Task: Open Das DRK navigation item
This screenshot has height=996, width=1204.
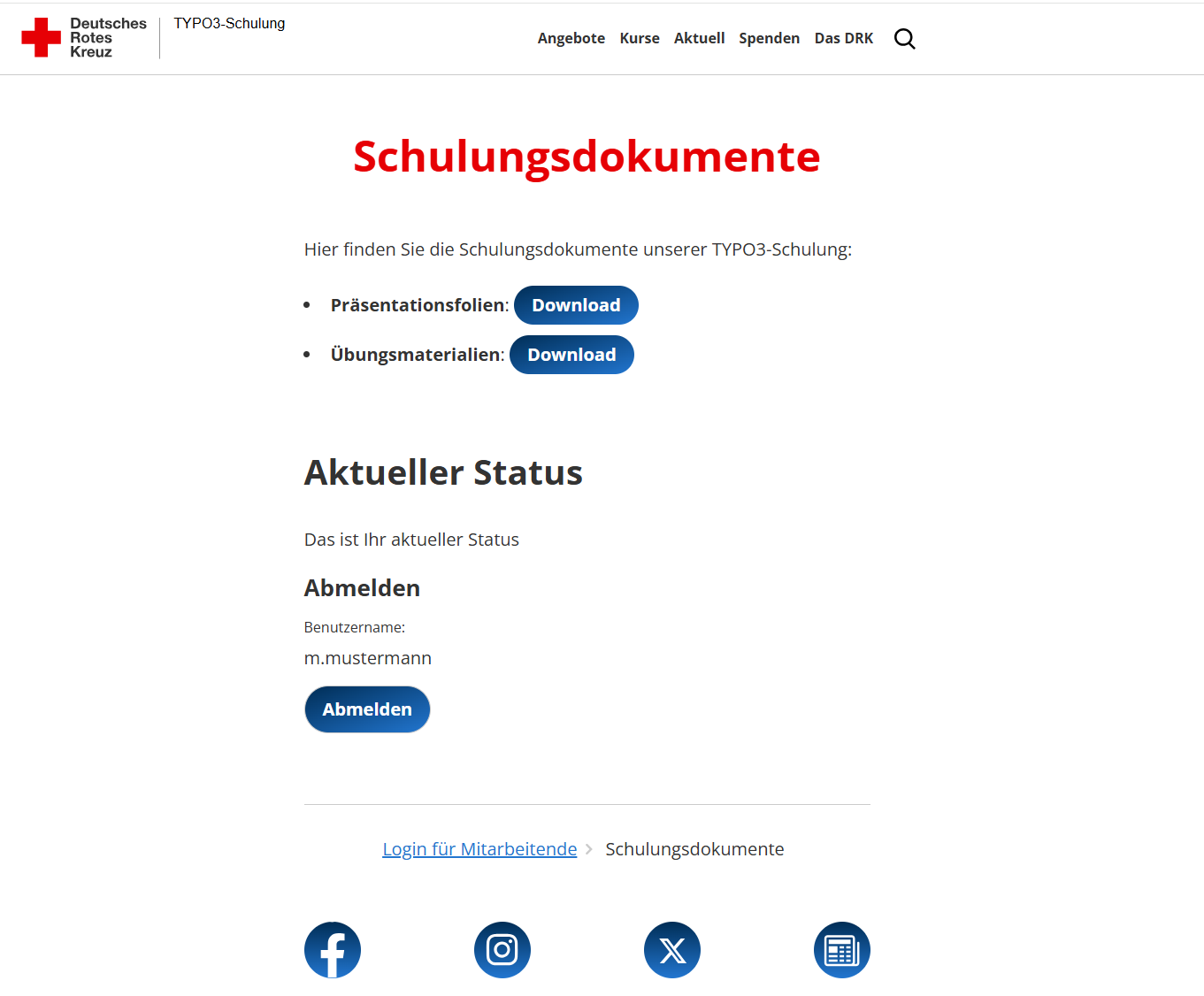Action: click(x=844, y=38)
